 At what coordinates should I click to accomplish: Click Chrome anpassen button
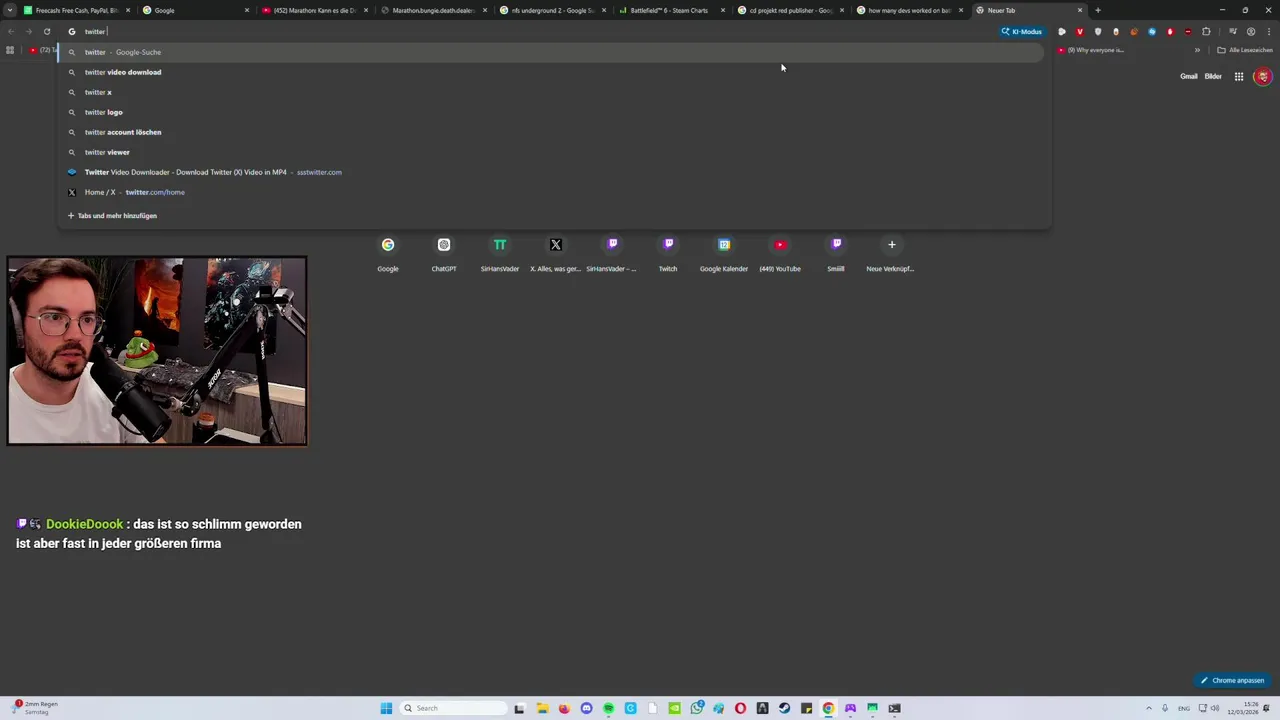(1232, 680)
